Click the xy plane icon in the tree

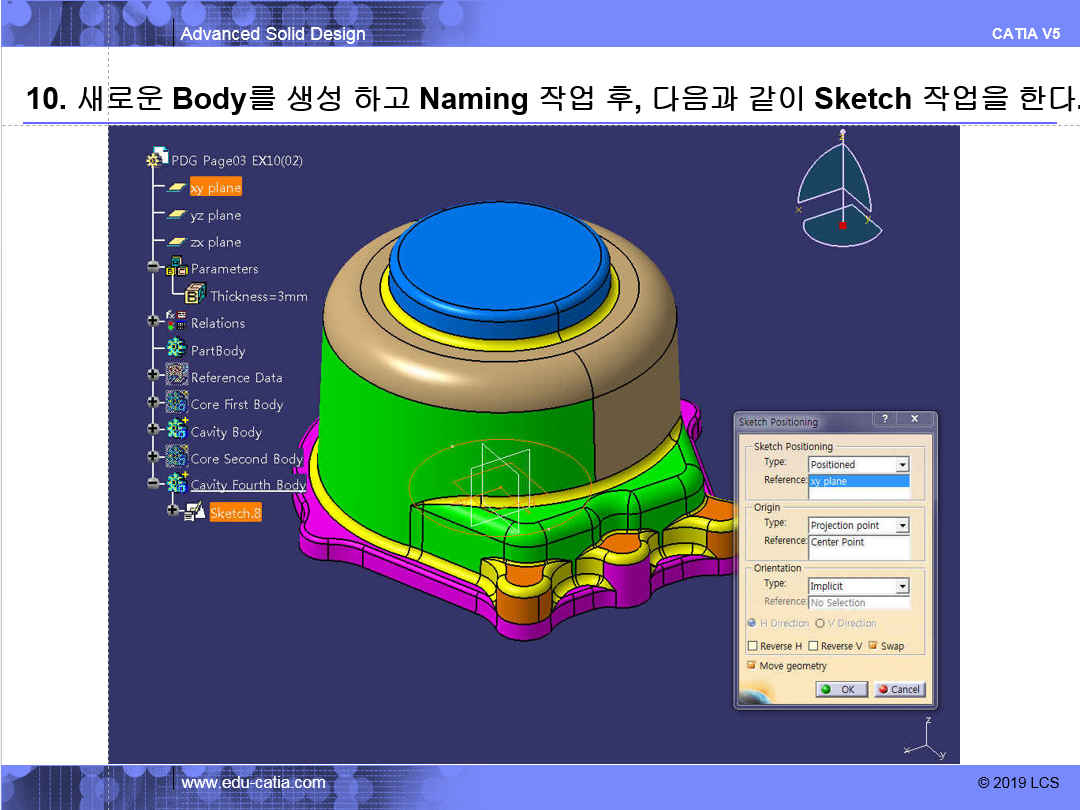point(177,188)
